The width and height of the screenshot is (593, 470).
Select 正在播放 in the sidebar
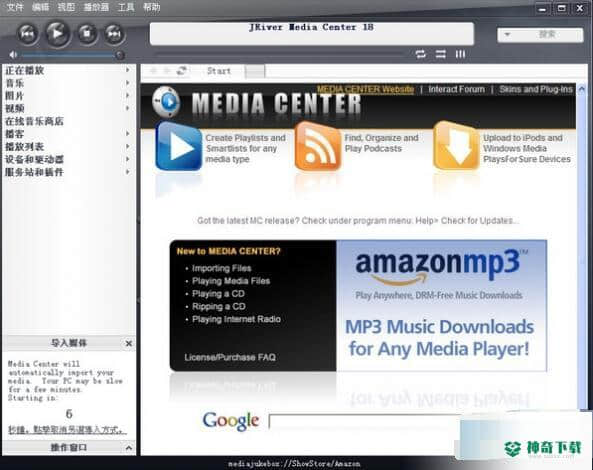point(25,70)
